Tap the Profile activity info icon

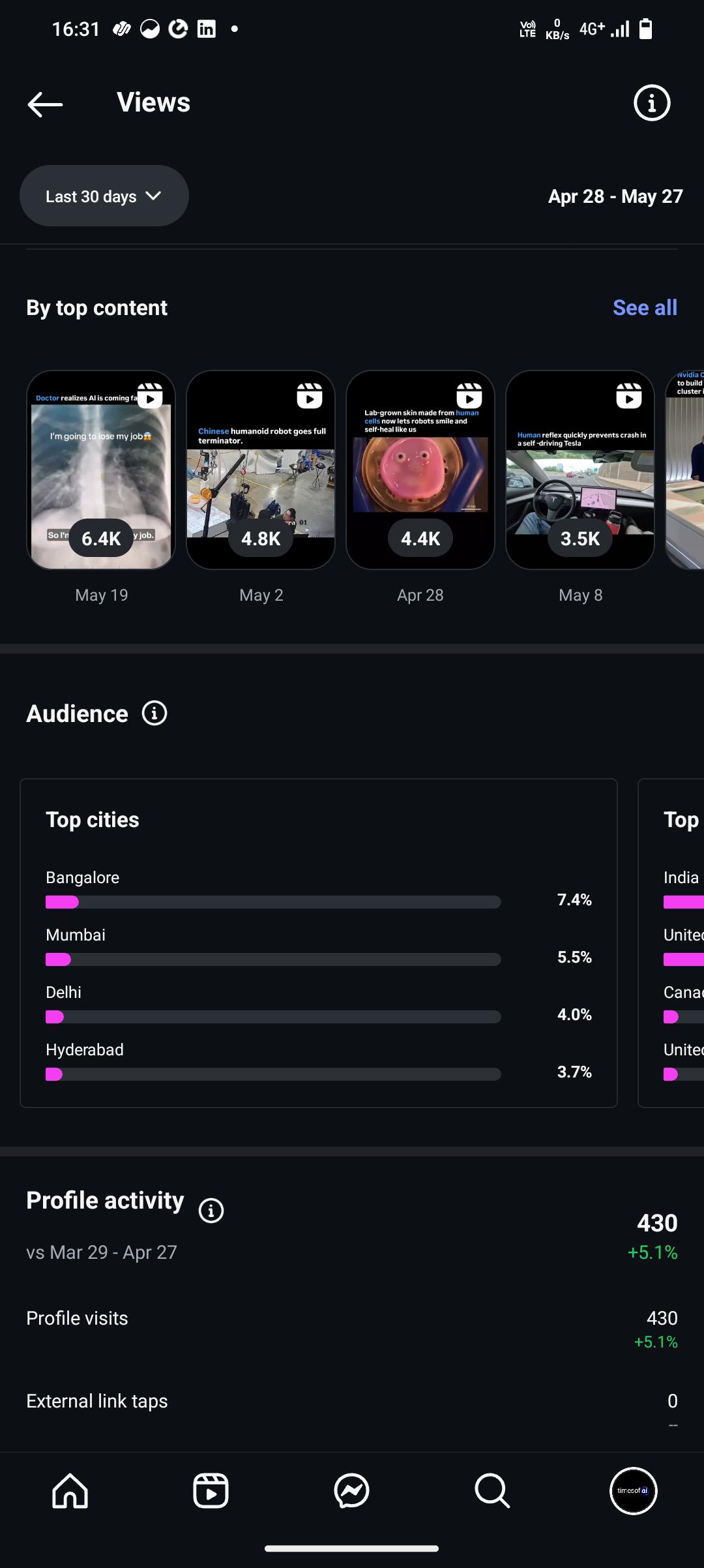211,1211
